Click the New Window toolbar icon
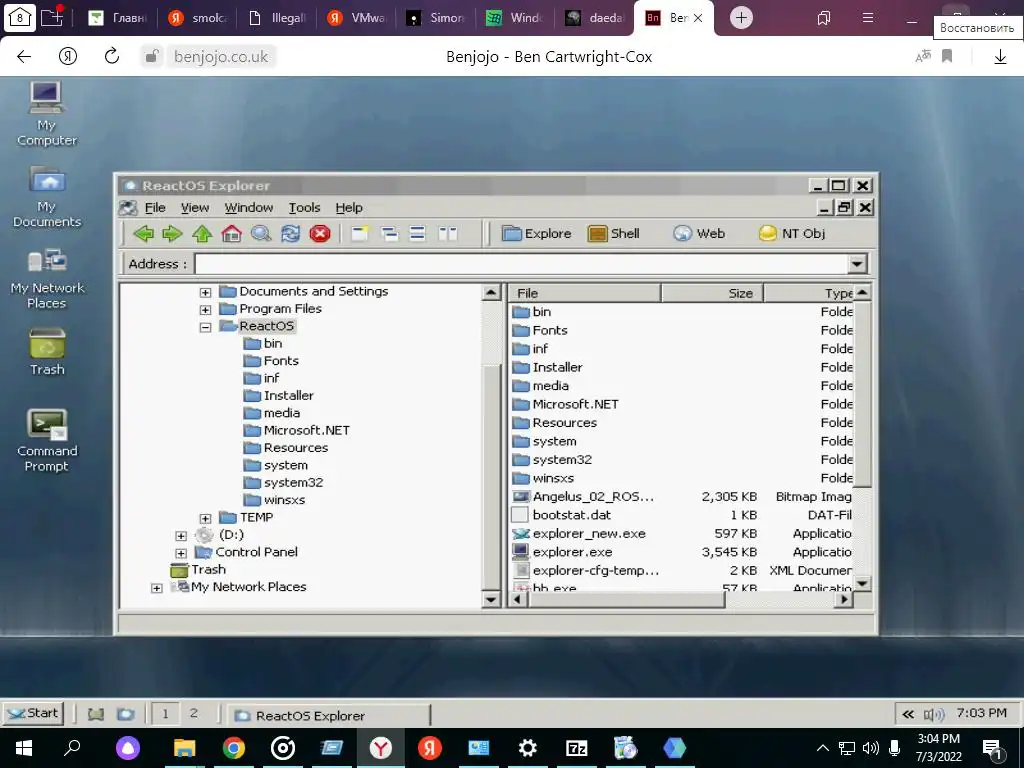1024x768 pixels. (x=359, y=233)
